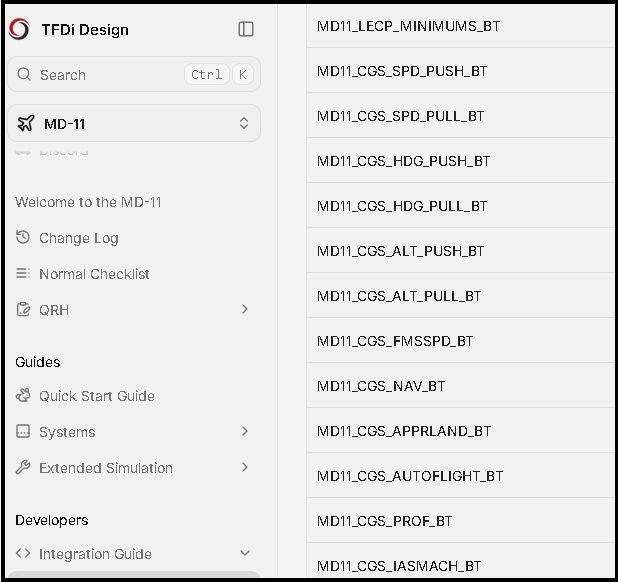Click the airplane icon beside MD-11
This screenshot has width=618, height=582.
point(26,123)
